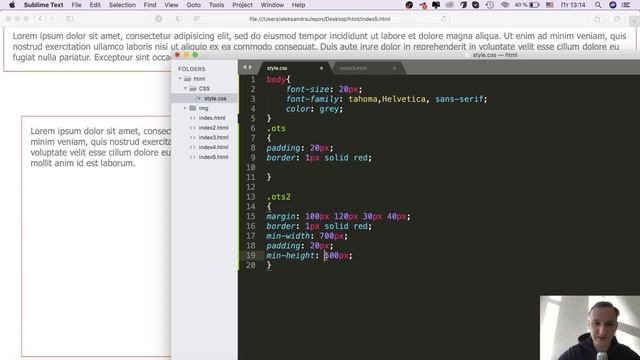640x360 pixels.
Task: Expand the img folder in sidebar
Action: click(185, 108)
